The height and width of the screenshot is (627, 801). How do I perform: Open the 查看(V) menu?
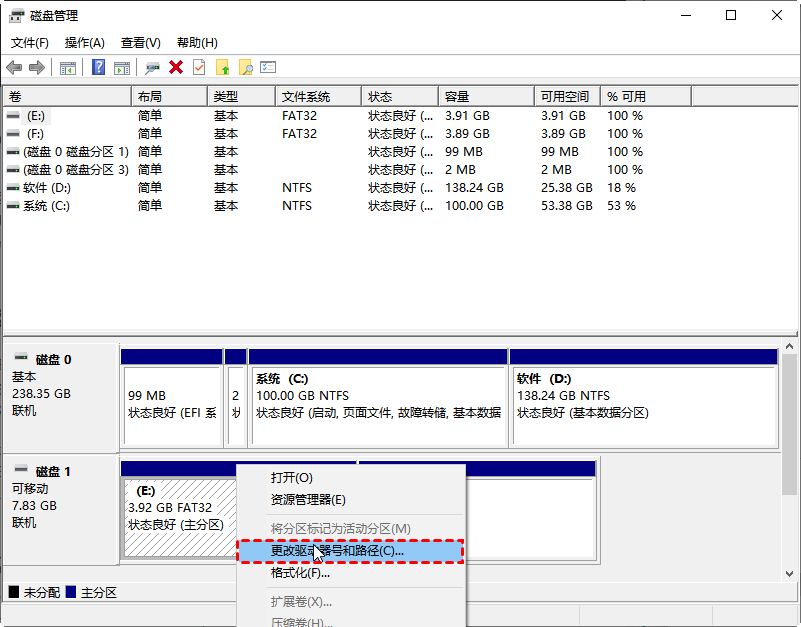tap(140, 43)
